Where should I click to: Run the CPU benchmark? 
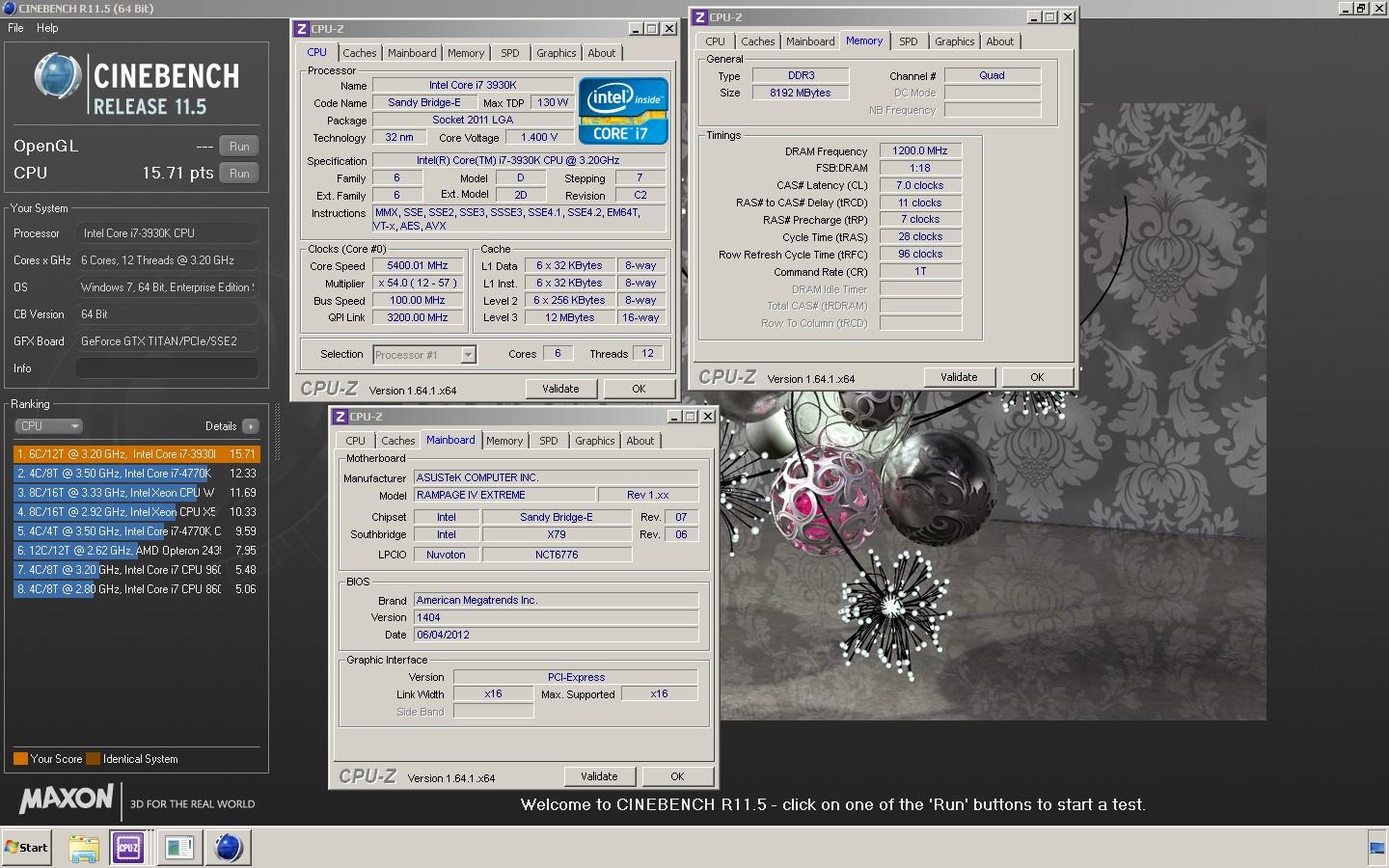pyautogui.click(x=239, y=174)
